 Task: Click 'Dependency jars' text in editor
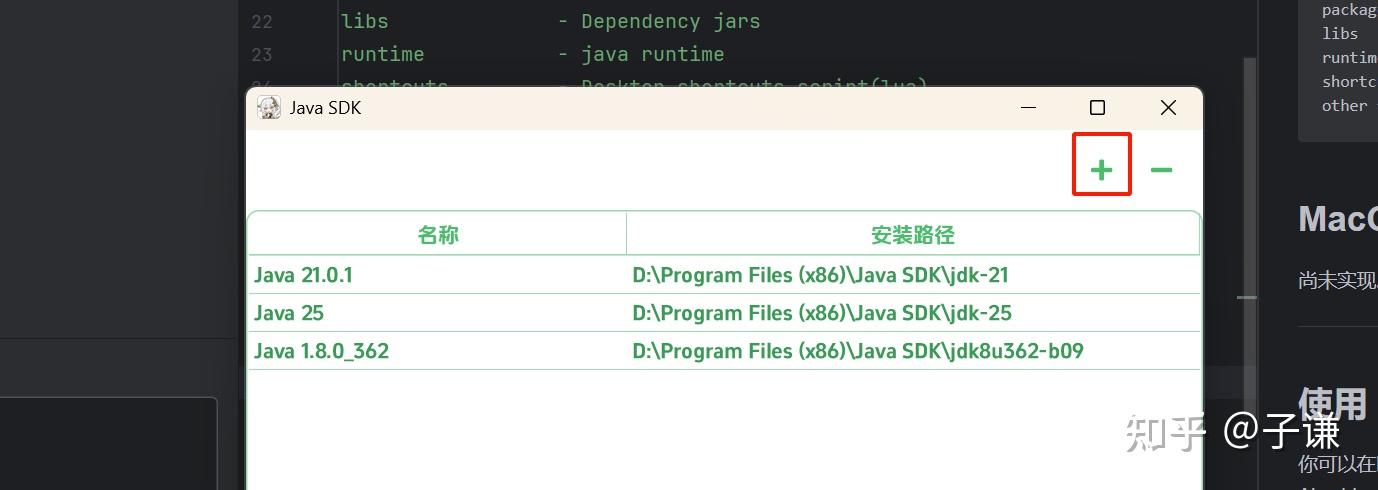pyautogui.click(x=670, y=21)
